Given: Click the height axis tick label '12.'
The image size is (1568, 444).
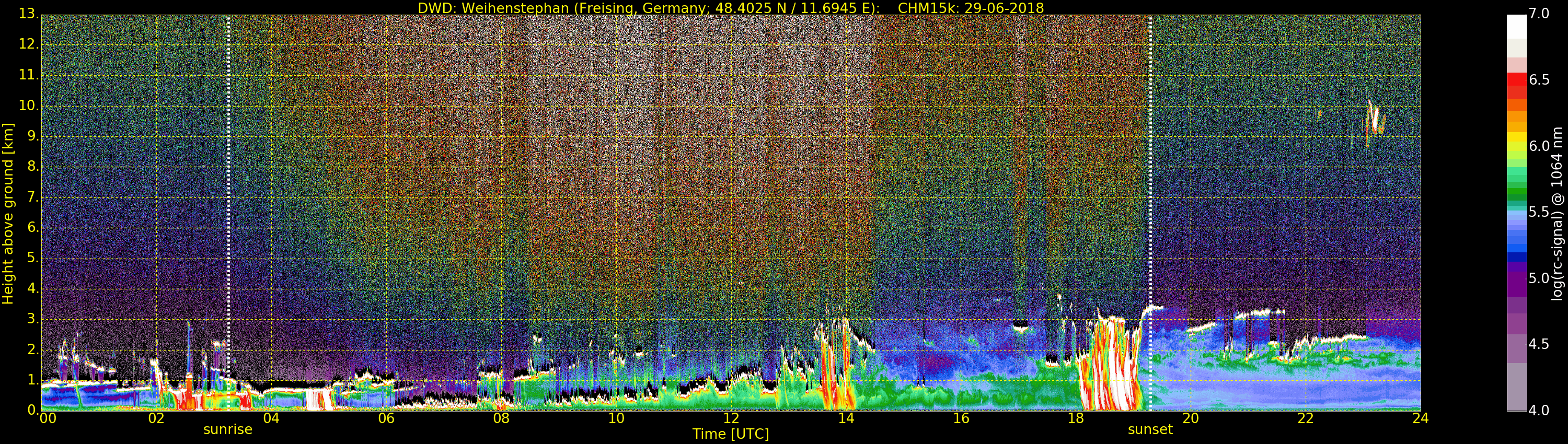Looking at the screenshot, I should coord(29,44).
